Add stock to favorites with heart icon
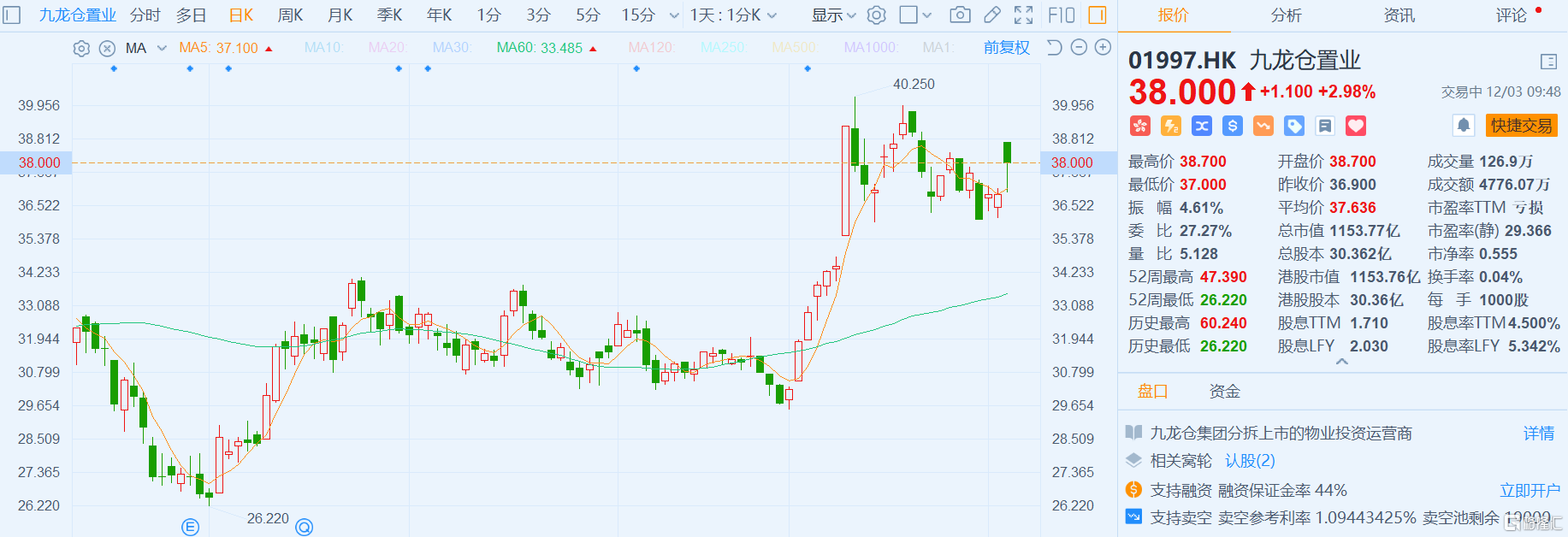This screenshot has height=537, width=1568. point(1356,127)
